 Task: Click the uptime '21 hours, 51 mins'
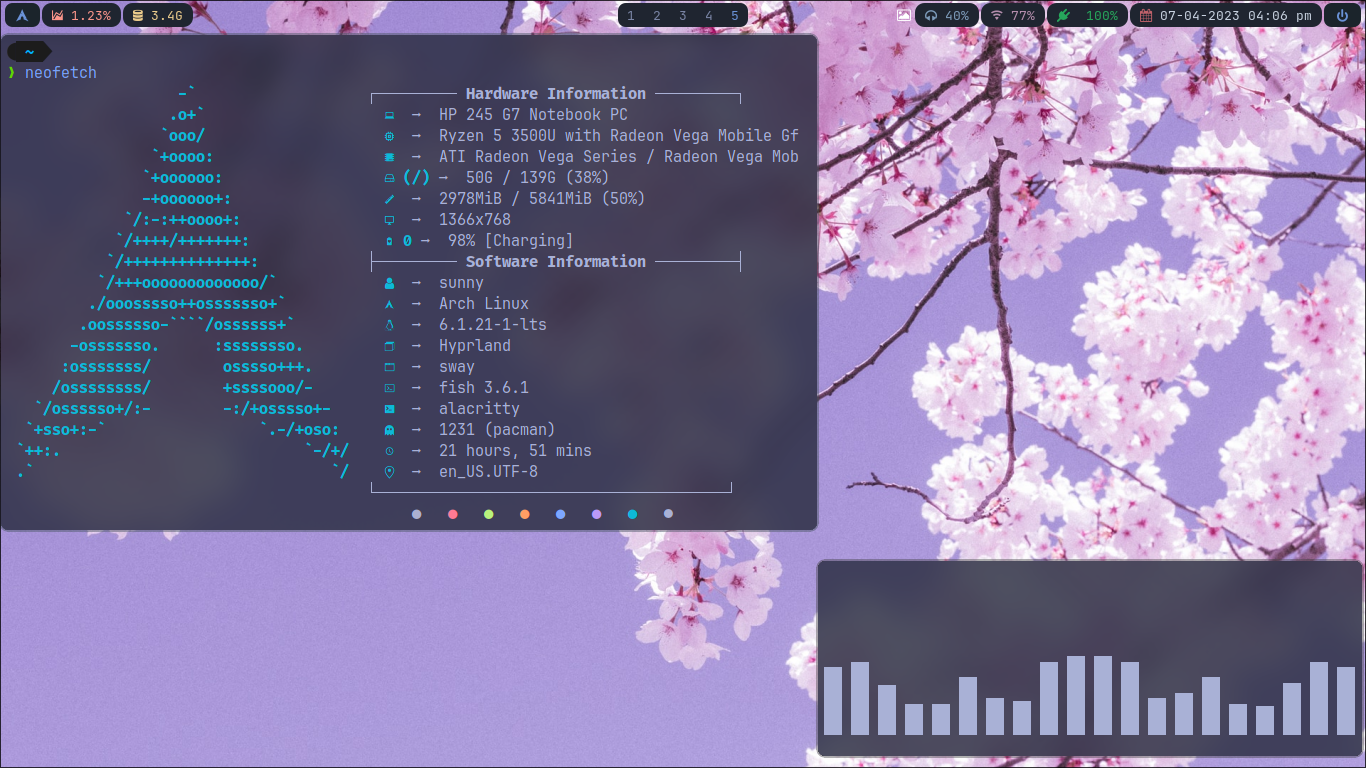(515, 451)
